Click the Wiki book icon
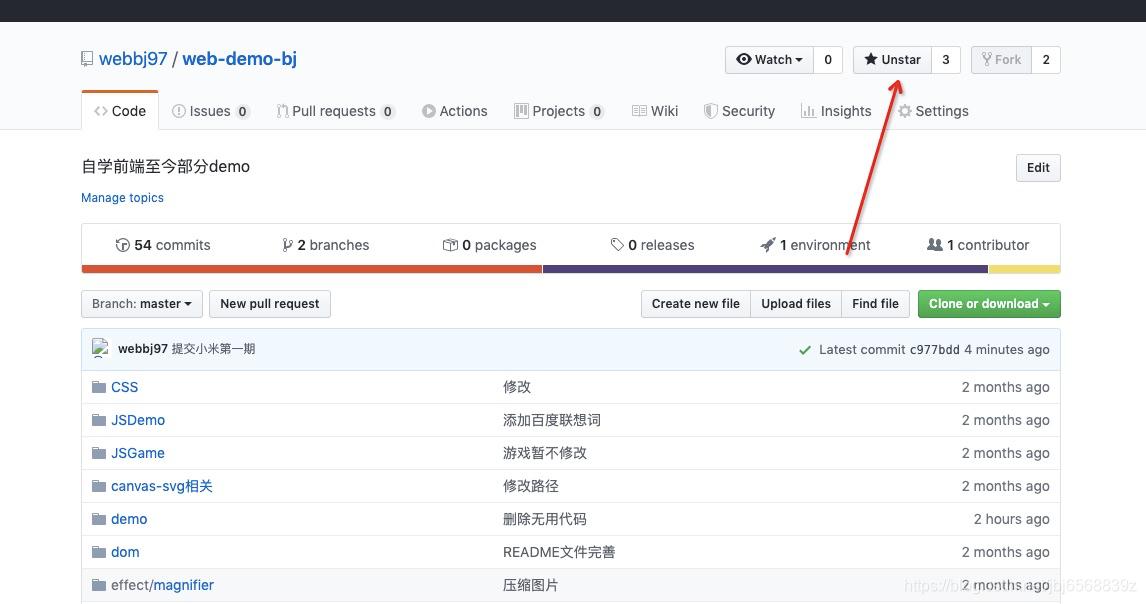This screenshot has height=604, width=1146. [x=639, y=111]
